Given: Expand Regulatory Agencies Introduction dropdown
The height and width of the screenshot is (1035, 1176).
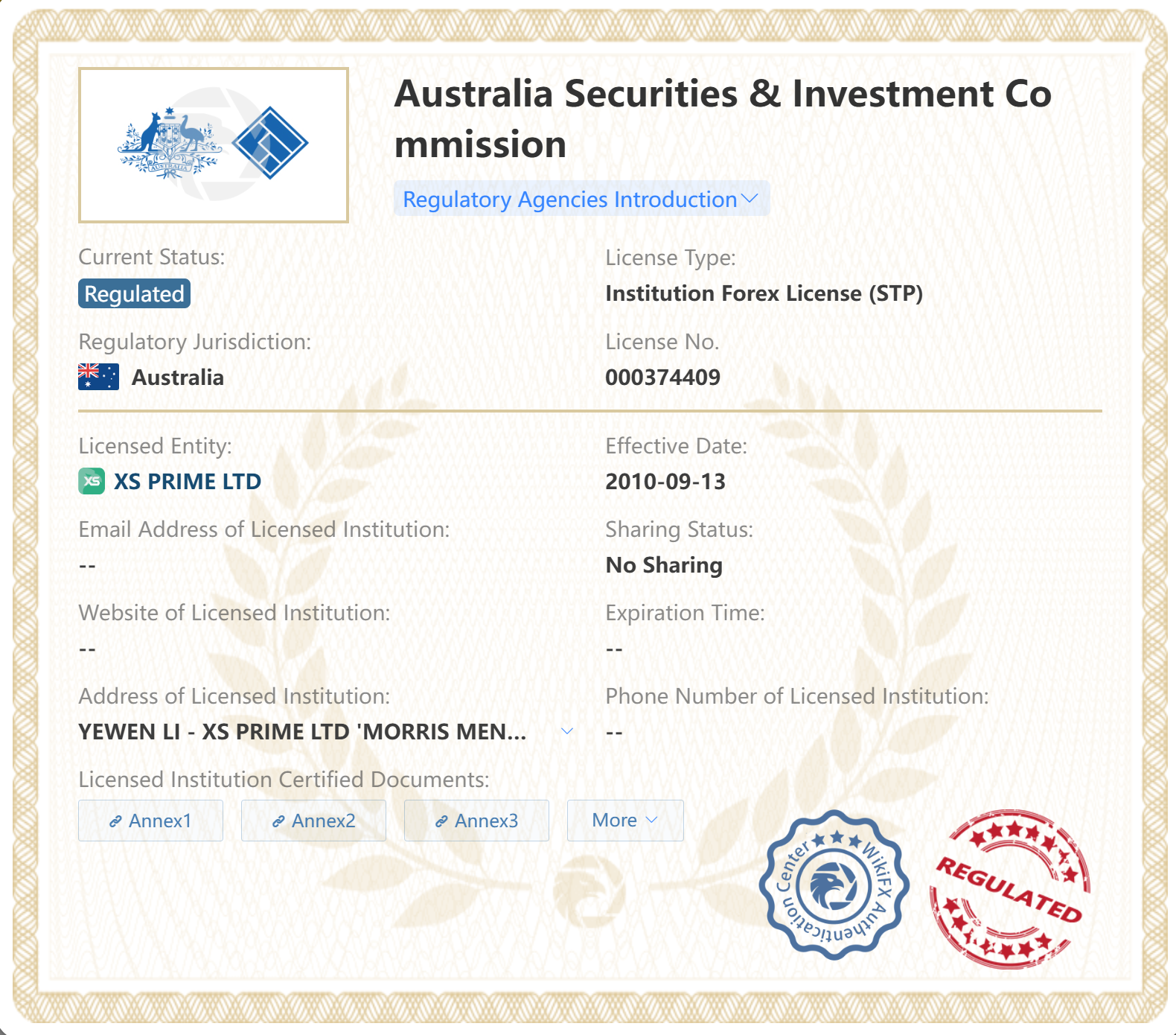Looking at the screenshot, I should point(581,199).
